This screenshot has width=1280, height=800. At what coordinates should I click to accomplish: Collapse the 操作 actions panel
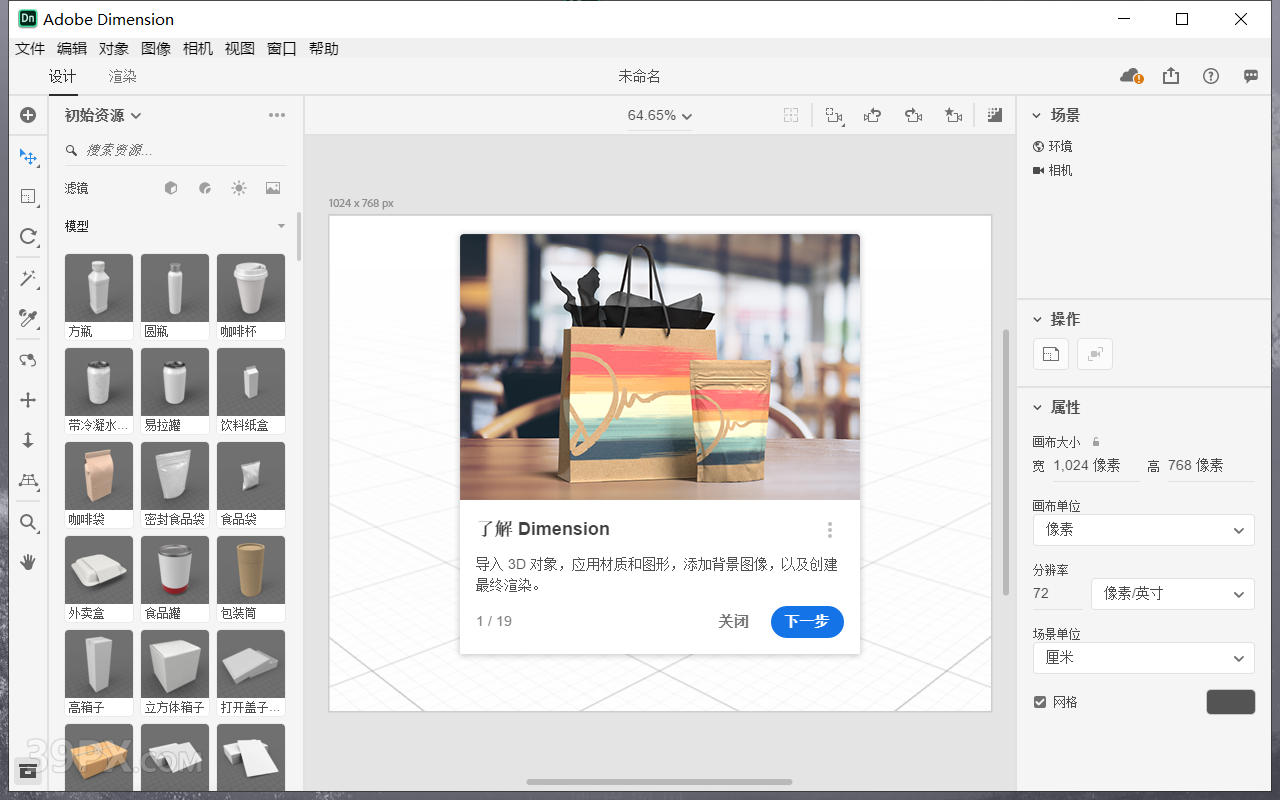point(1037,320)
